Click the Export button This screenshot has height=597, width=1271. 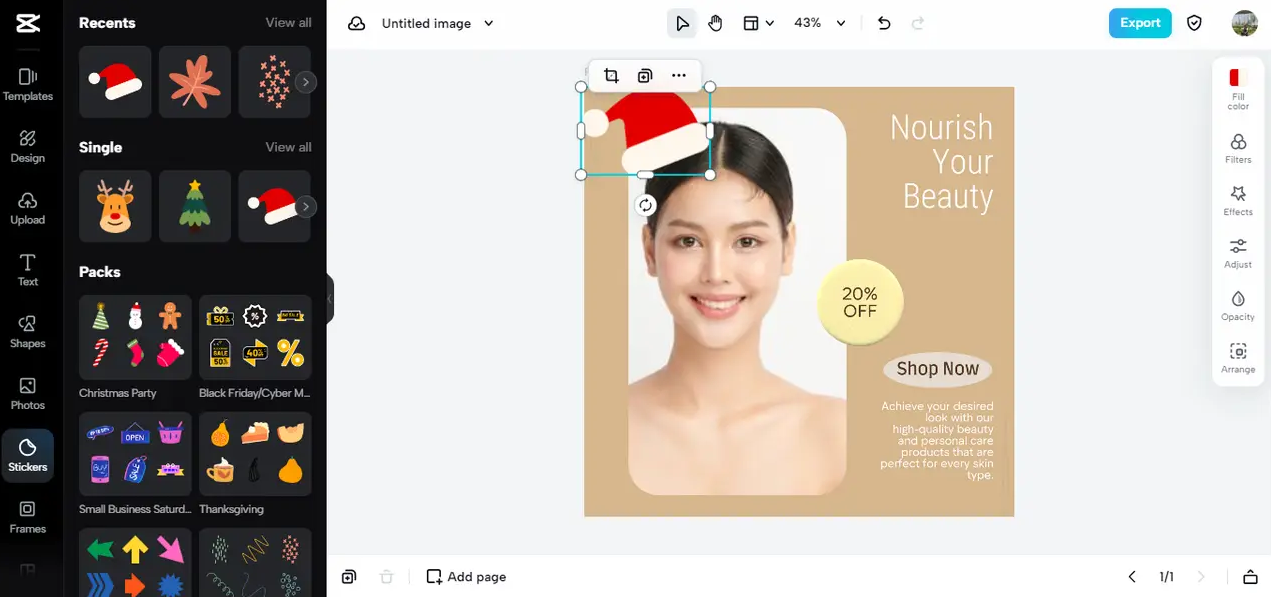click(x=1140, y=23)
